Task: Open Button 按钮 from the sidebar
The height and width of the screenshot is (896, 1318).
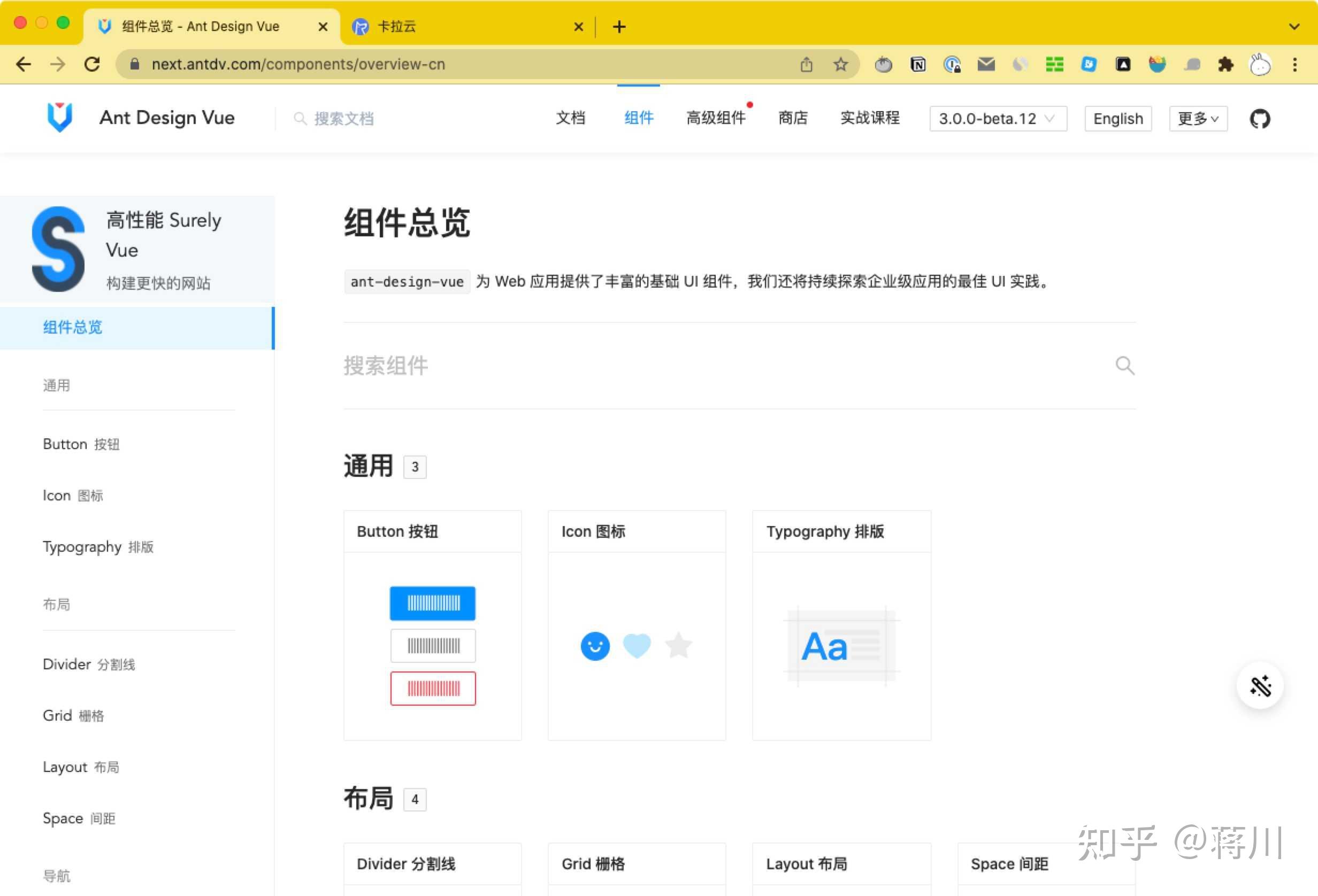Action: (81, 444)
